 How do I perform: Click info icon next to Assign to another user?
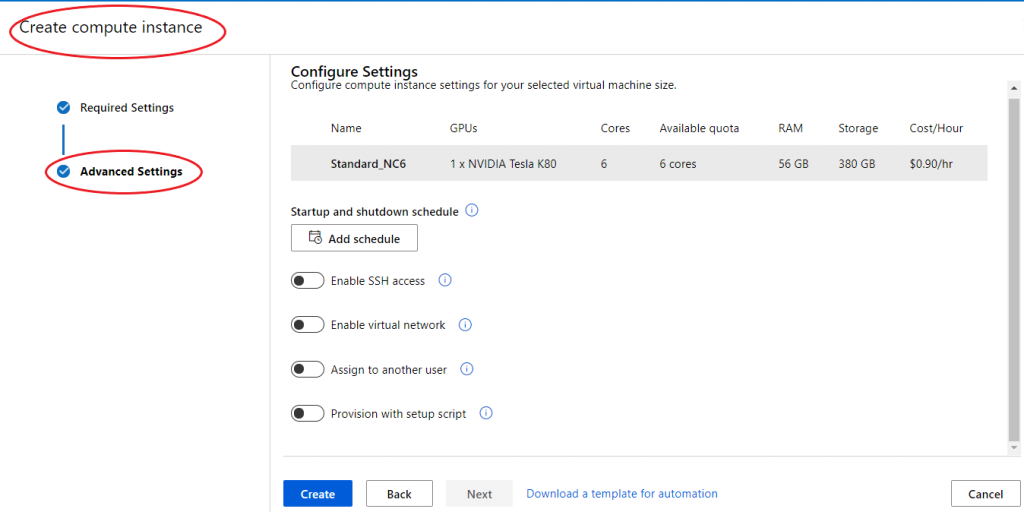pos(466,369)
